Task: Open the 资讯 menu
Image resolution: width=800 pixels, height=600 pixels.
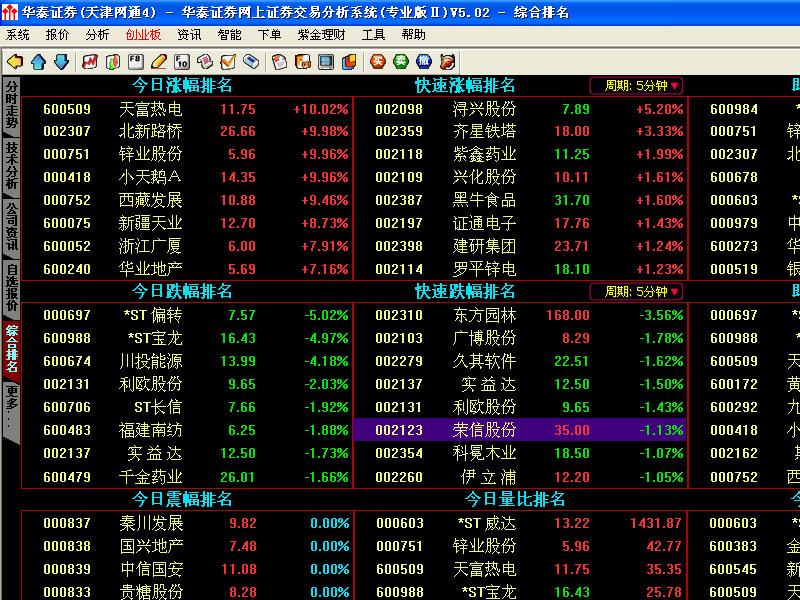Action: click(x=189, y=35)
